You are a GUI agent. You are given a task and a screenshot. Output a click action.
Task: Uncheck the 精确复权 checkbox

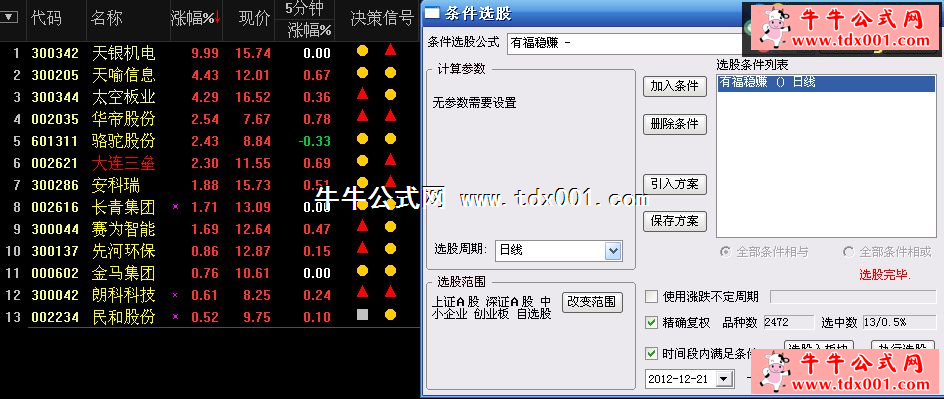click(x=651, y=323)
